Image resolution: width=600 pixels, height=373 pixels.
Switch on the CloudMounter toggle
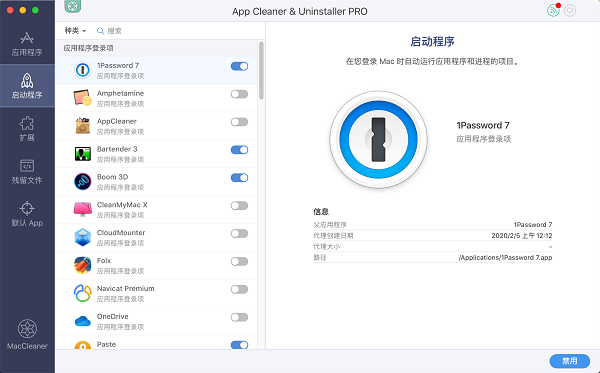tap(240, 234)
